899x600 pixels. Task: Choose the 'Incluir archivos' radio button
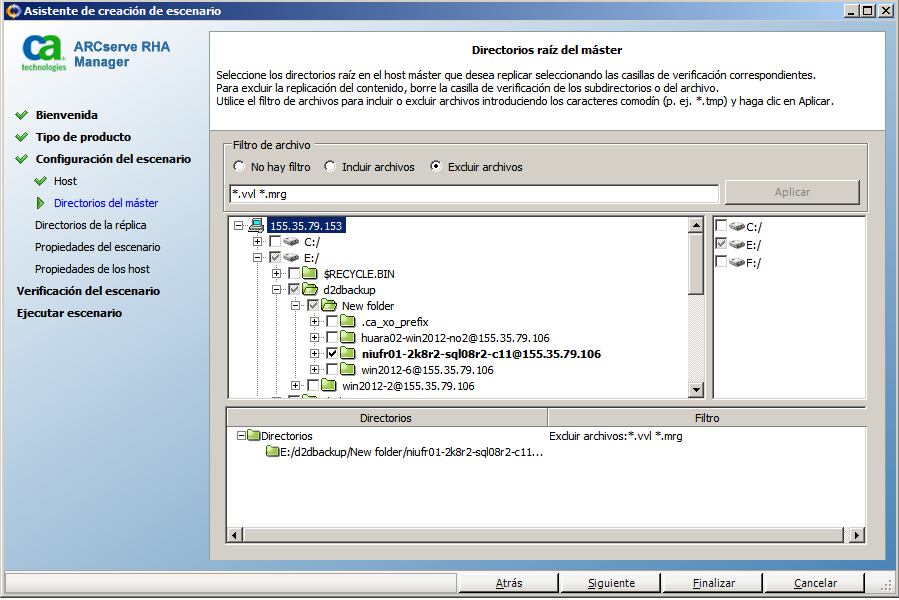(x=330, y=167)
